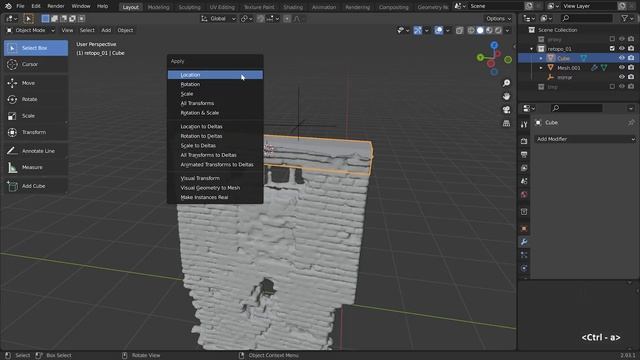The width and height of the screenshot is (640, 360).
Task: Click the new-selection mode icon in tool header
Action: point(45,19)
